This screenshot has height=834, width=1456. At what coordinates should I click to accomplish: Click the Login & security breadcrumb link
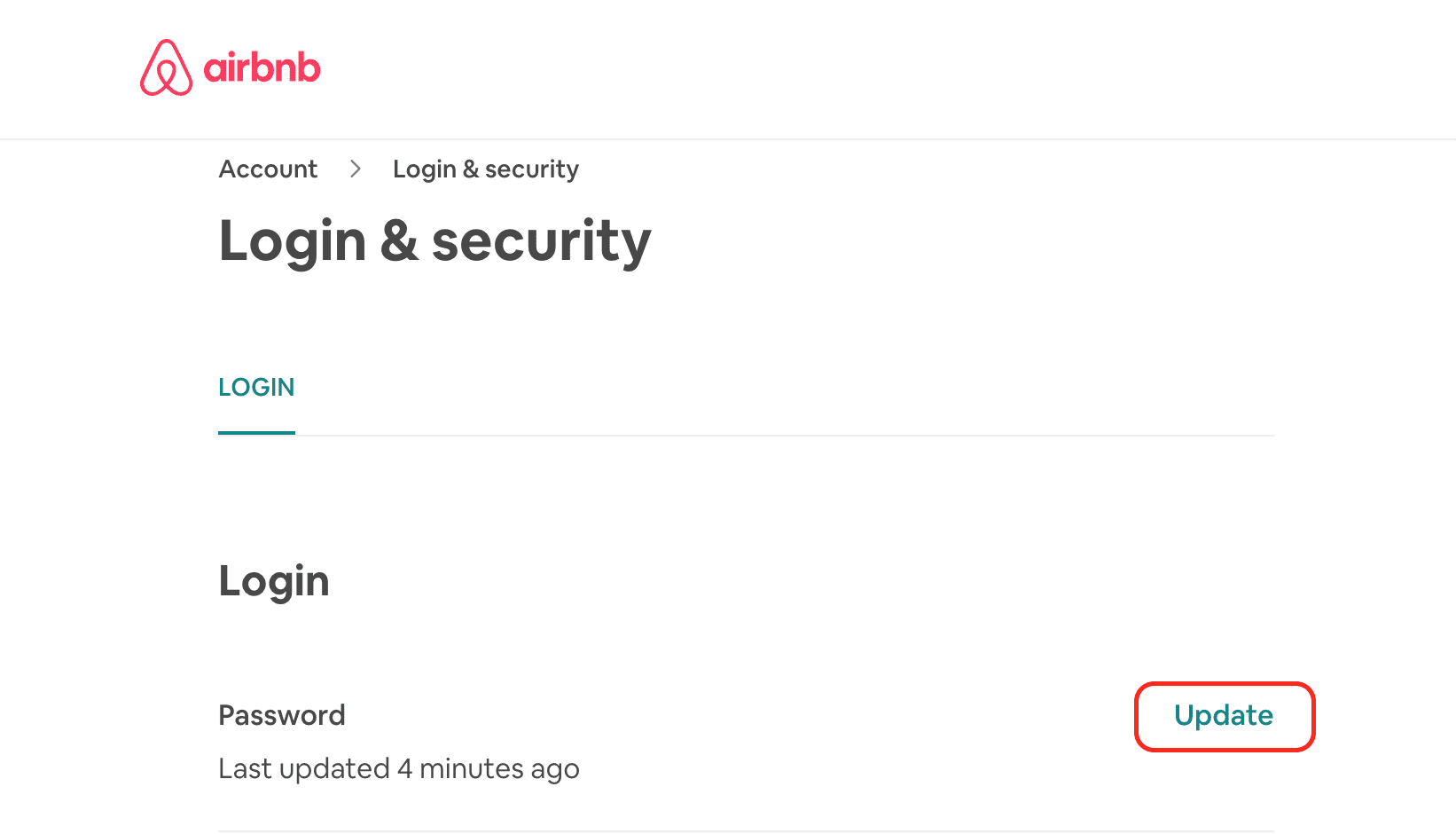point(485,169)
